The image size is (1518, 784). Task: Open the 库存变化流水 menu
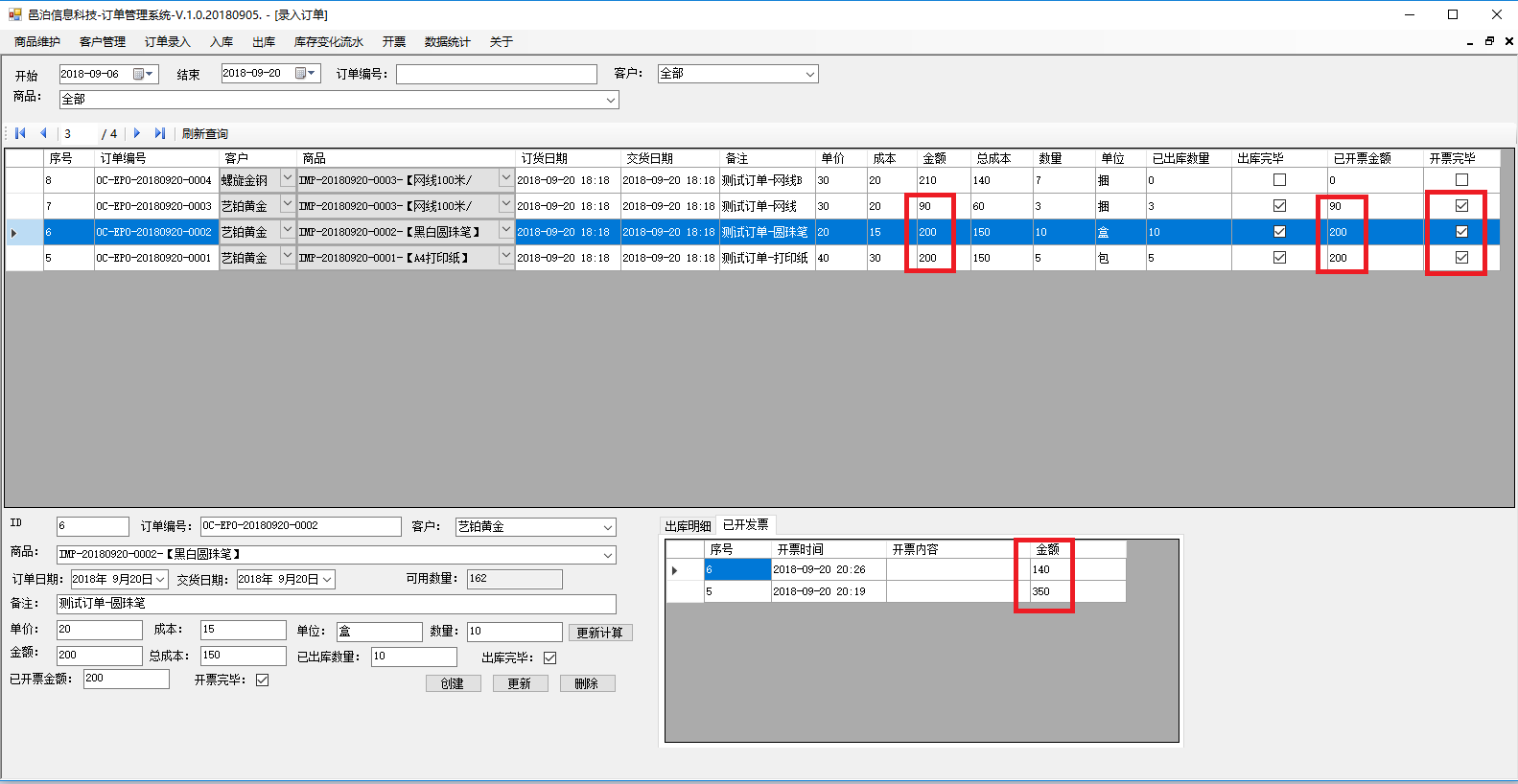click(329, 42)
